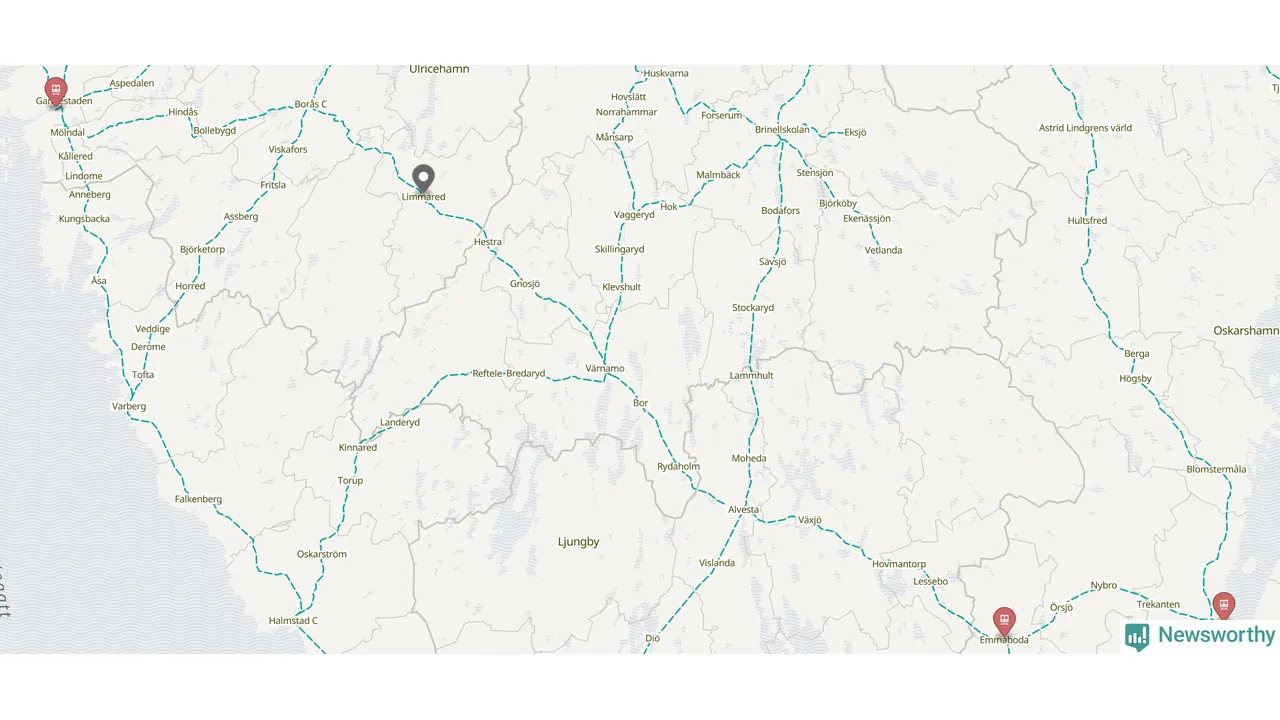Click the Ljungby town label
Image resolution: width=1280 pixels, height=720 pixels.
579,542
